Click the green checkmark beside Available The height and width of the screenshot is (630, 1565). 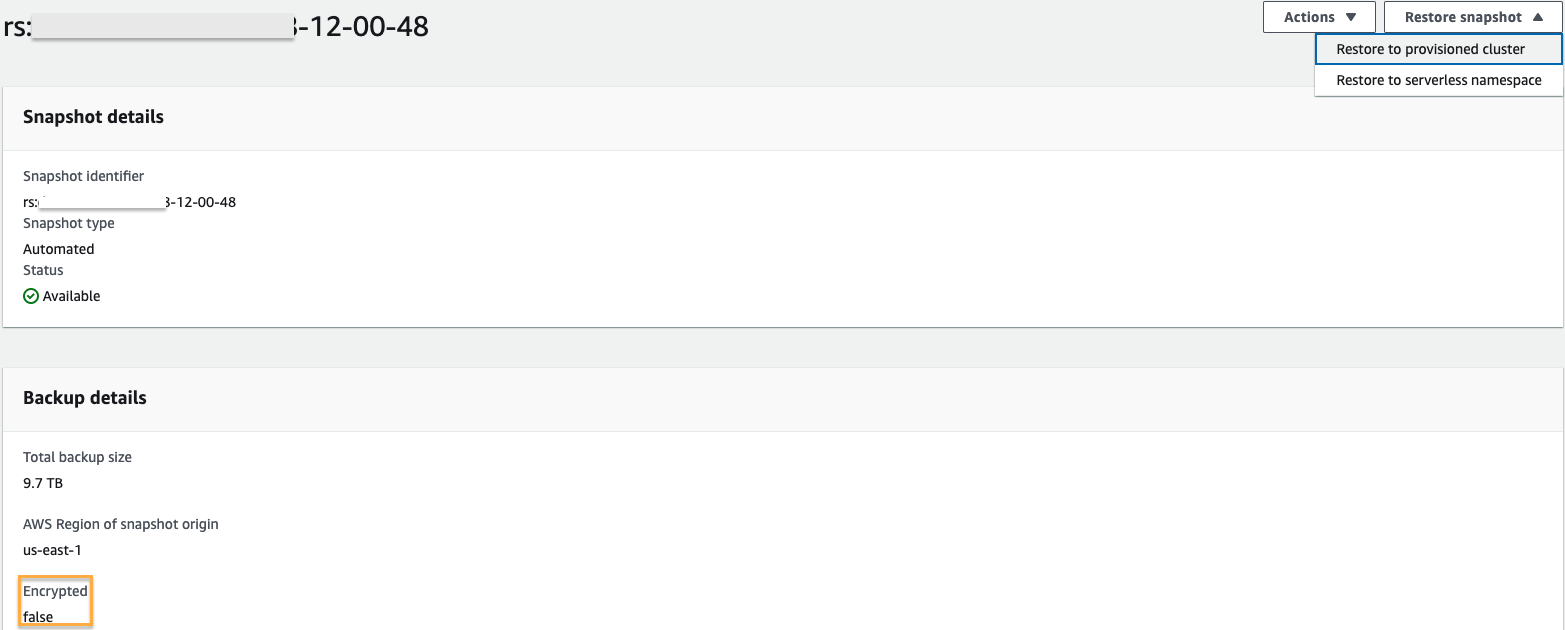click(29, 295)
